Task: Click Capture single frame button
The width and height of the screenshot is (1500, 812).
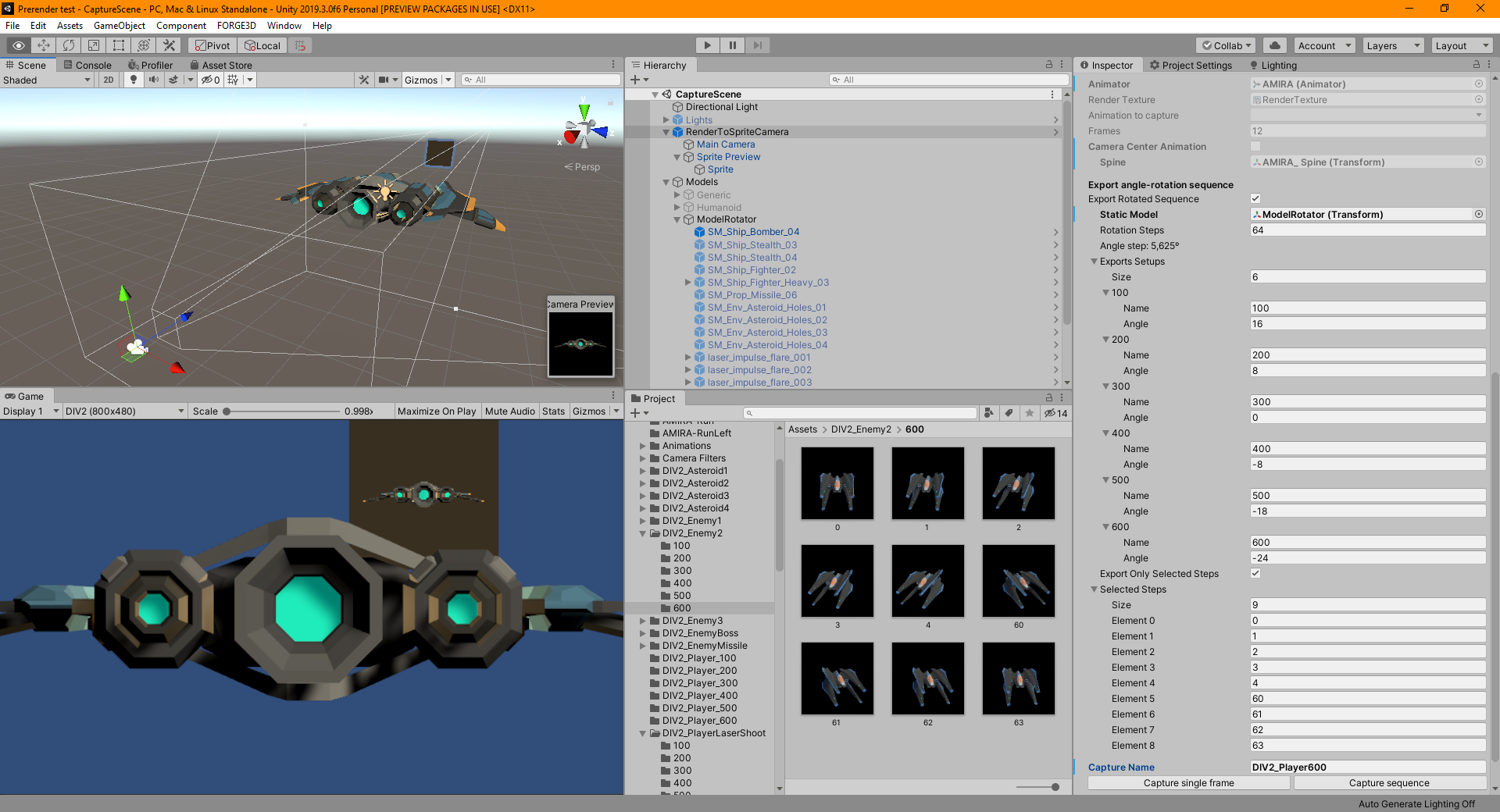Action: pyautogui.click(x=1188, y=783)
